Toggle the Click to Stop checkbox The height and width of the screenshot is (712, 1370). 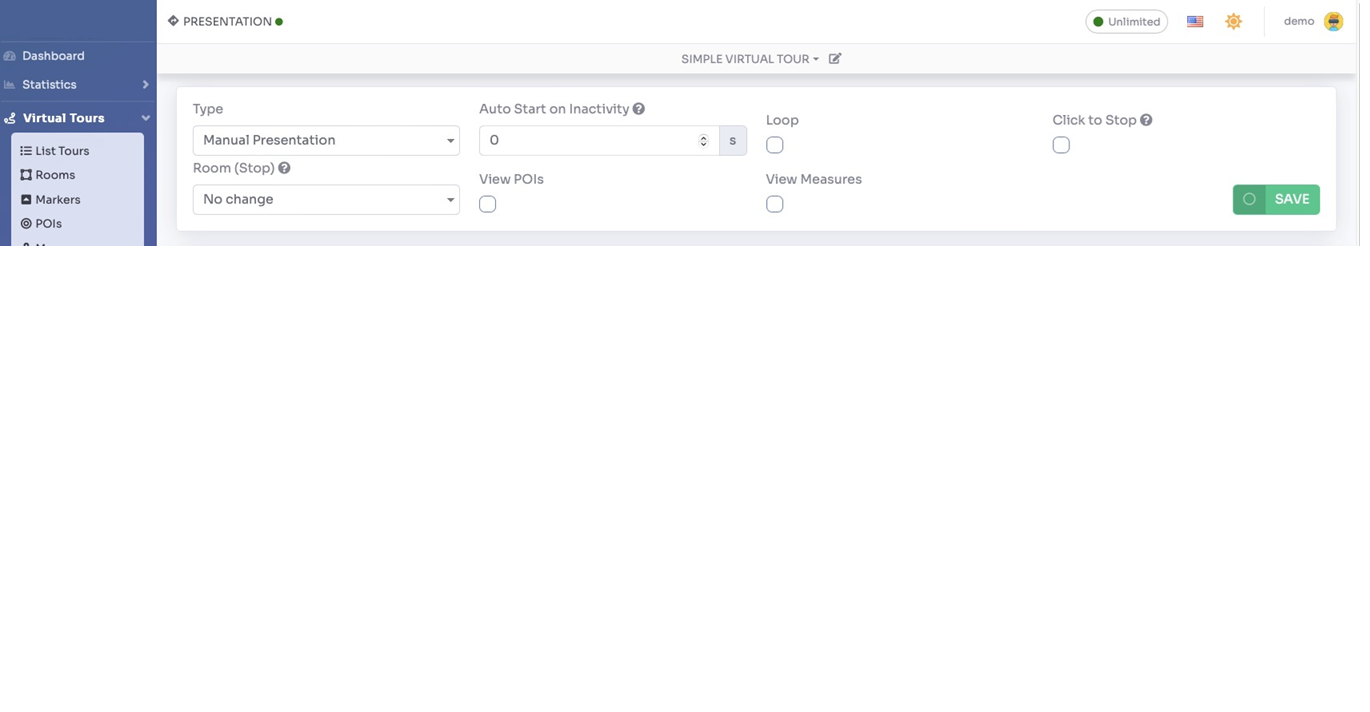pyautogui.click(x=1061, y=145)
